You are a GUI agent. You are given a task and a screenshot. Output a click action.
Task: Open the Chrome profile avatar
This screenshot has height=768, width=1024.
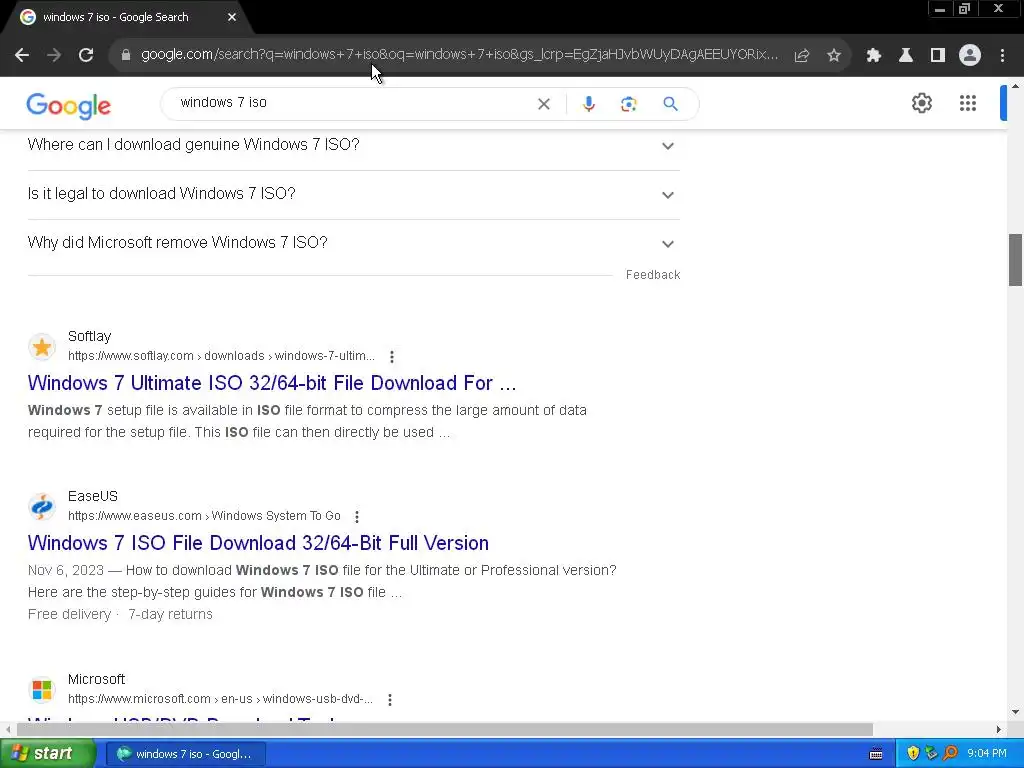pyautogui.click(x=970, y=56)
